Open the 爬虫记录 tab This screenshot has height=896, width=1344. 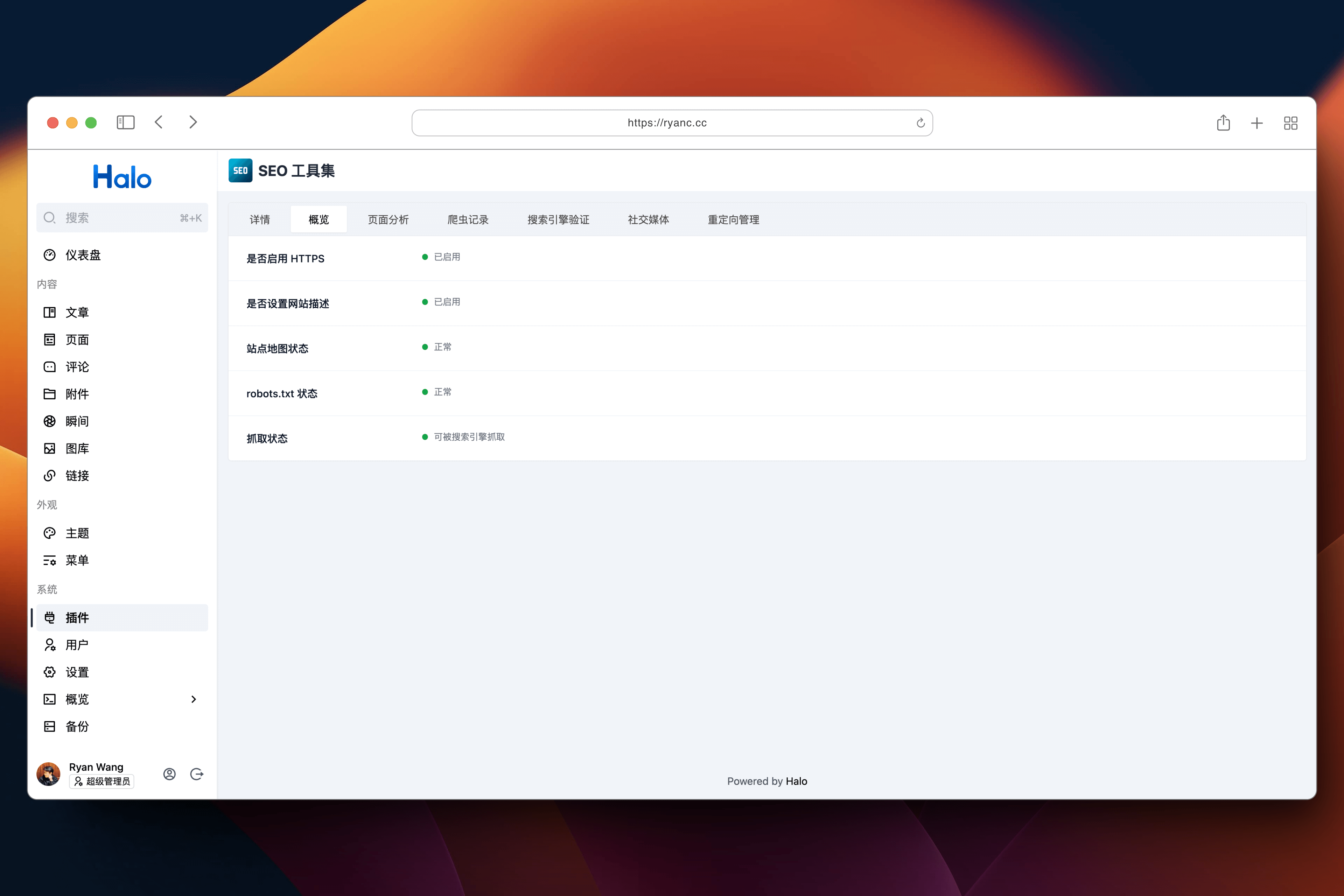pos(468,219)
